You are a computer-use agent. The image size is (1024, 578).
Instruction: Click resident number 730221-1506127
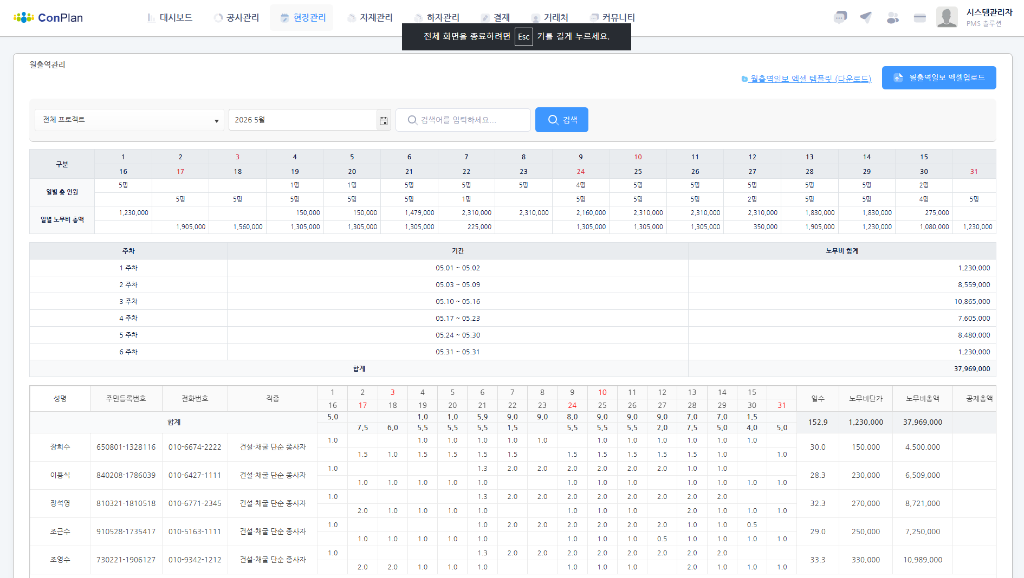[x=126, y=560]
